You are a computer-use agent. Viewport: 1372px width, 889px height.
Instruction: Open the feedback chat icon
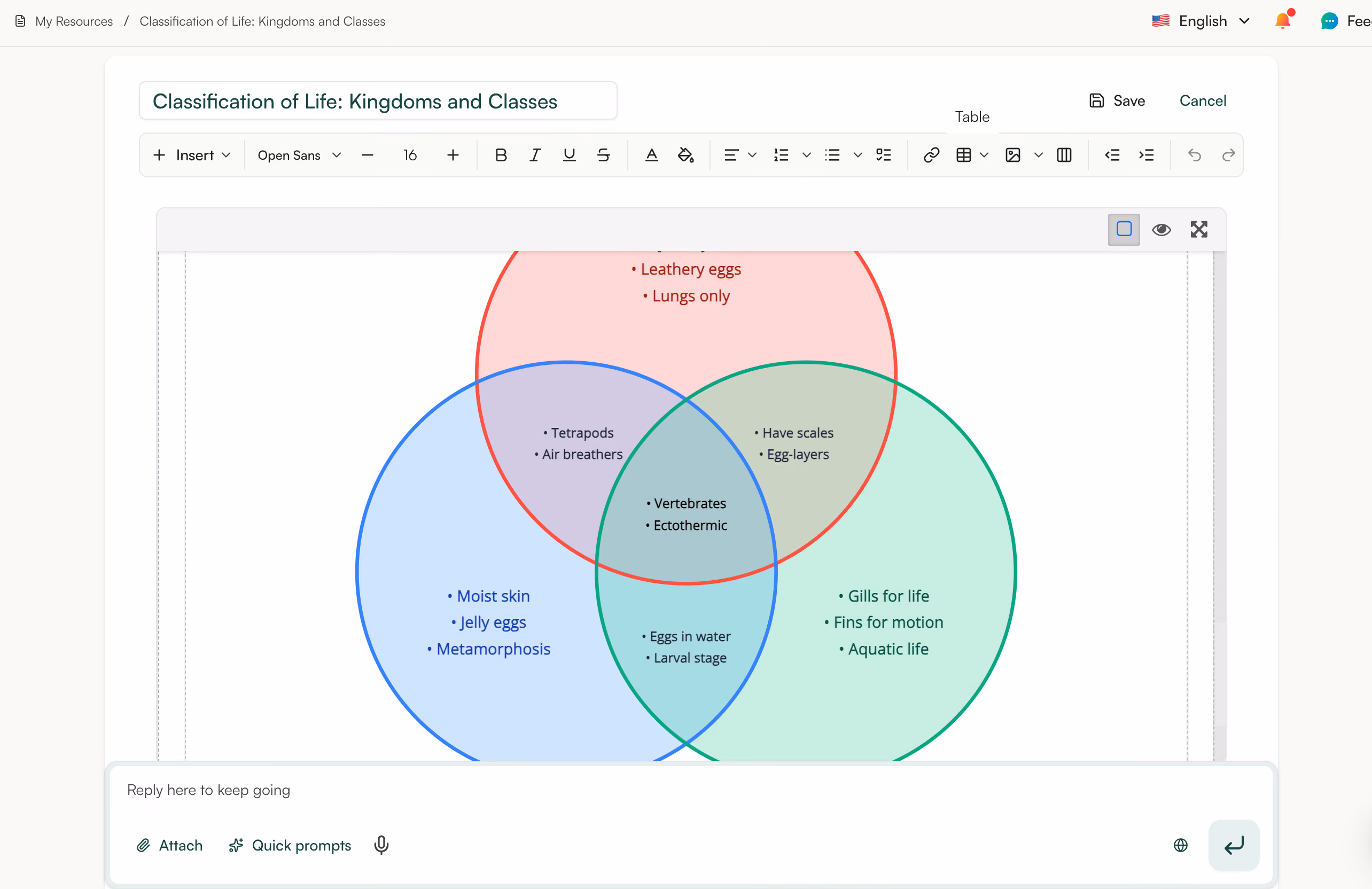coord(1329,21)
